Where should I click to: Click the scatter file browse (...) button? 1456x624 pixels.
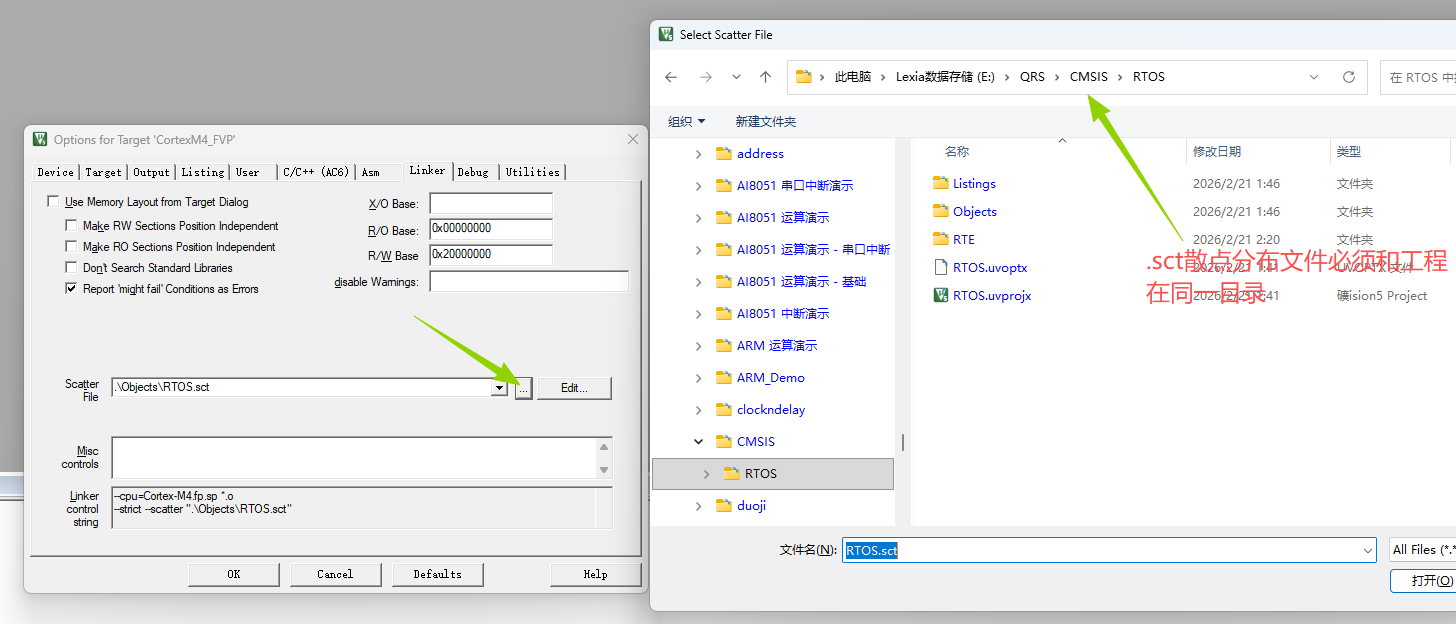point(524,388)
